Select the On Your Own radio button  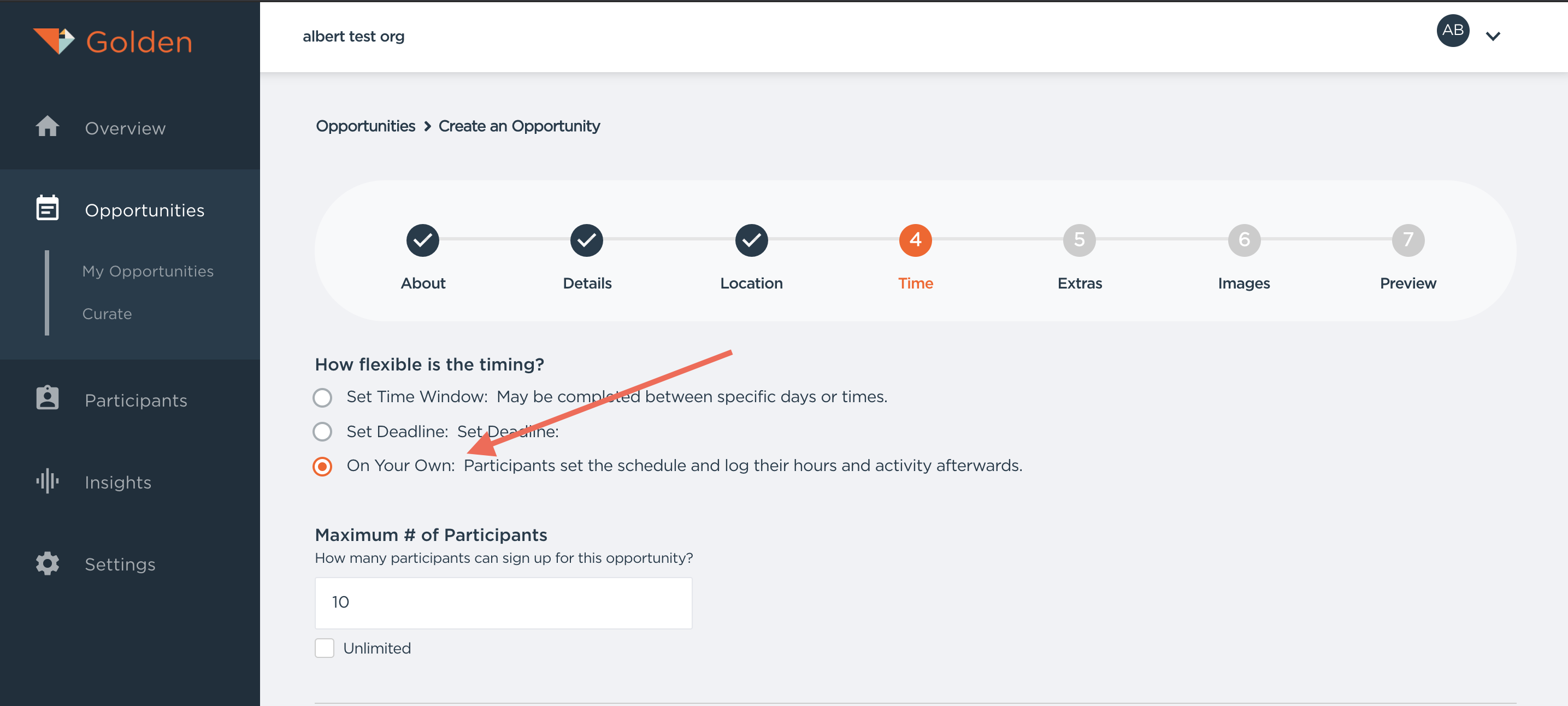[x=322, y=467]
